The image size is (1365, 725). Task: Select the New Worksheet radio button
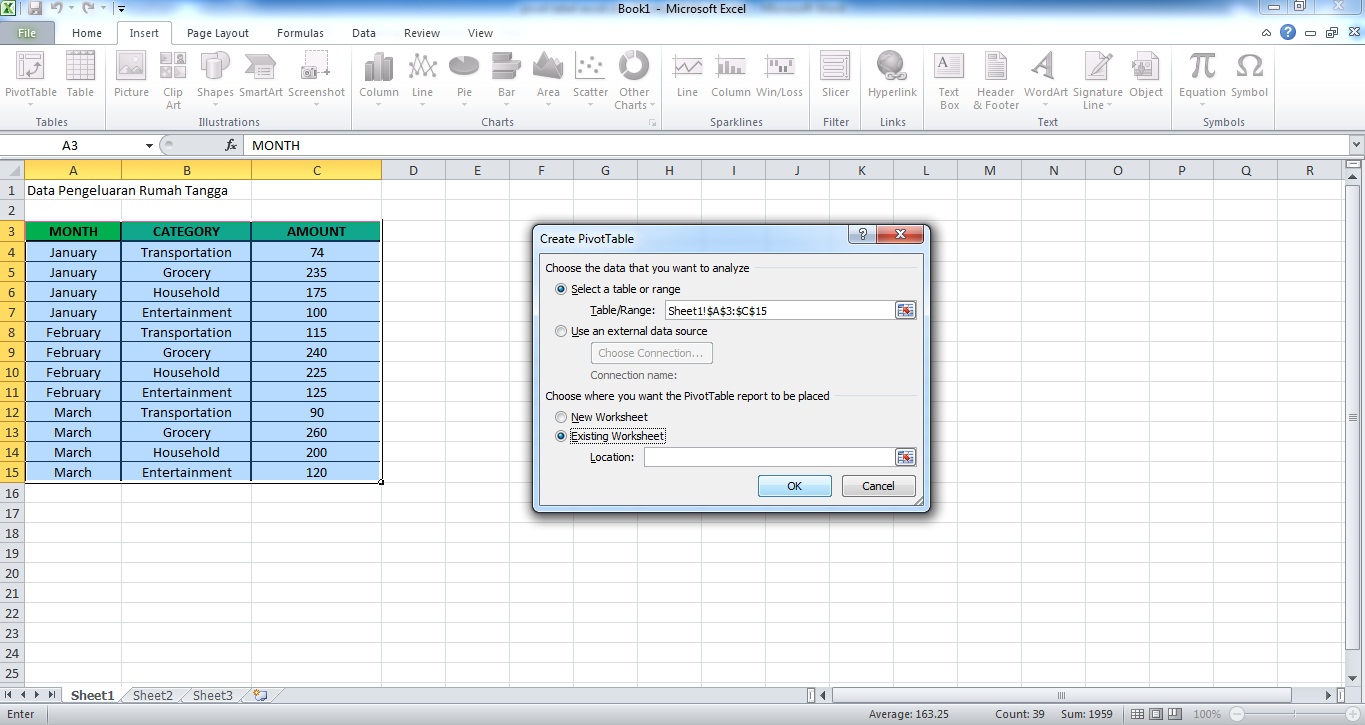pyautogui.click(x=561, y=417)
